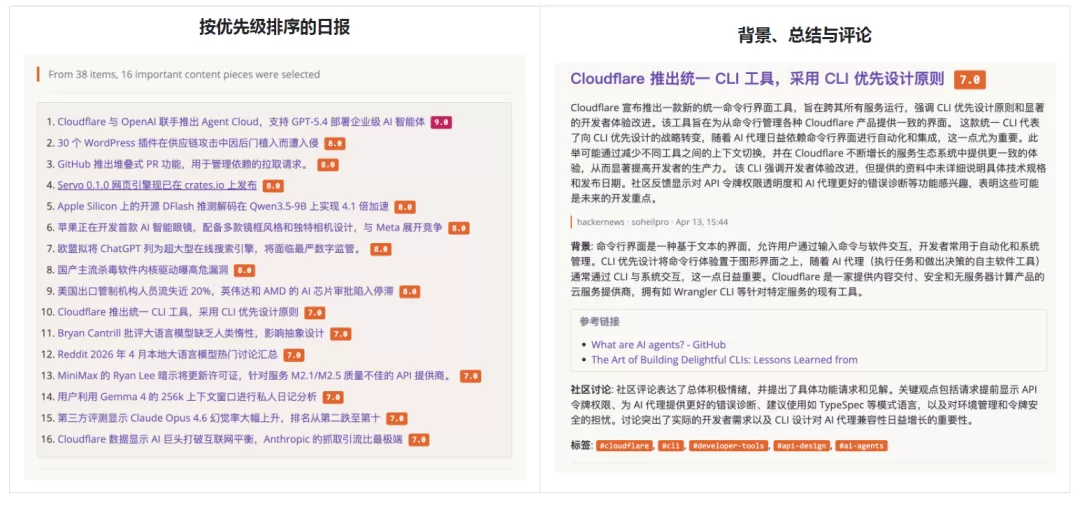Click the Apr 13, 15:44 timestamp
This screenshot has height=505, width=1080.
[703, 223]
